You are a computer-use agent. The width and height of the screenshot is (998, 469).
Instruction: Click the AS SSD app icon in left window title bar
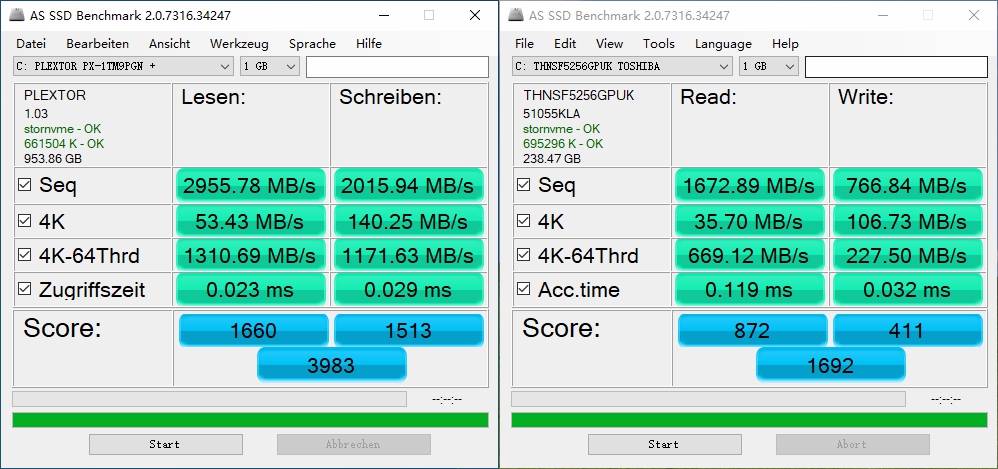click(18, 15)
